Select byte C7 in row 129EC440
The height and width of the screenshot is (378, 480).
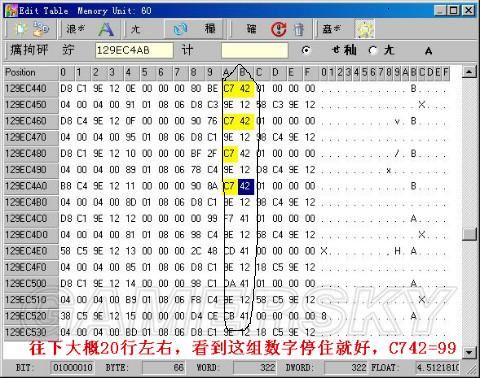click(x=229, y=89)
